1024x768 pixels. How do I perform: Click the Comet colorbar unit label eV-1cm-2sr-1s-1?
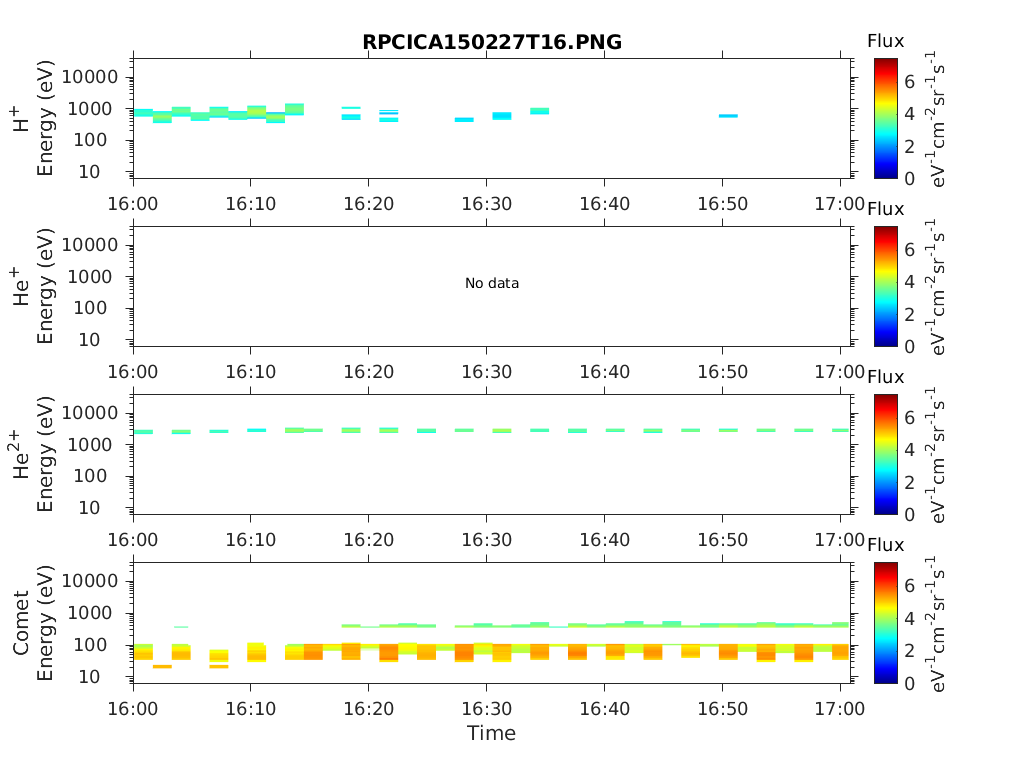[936, 624]
